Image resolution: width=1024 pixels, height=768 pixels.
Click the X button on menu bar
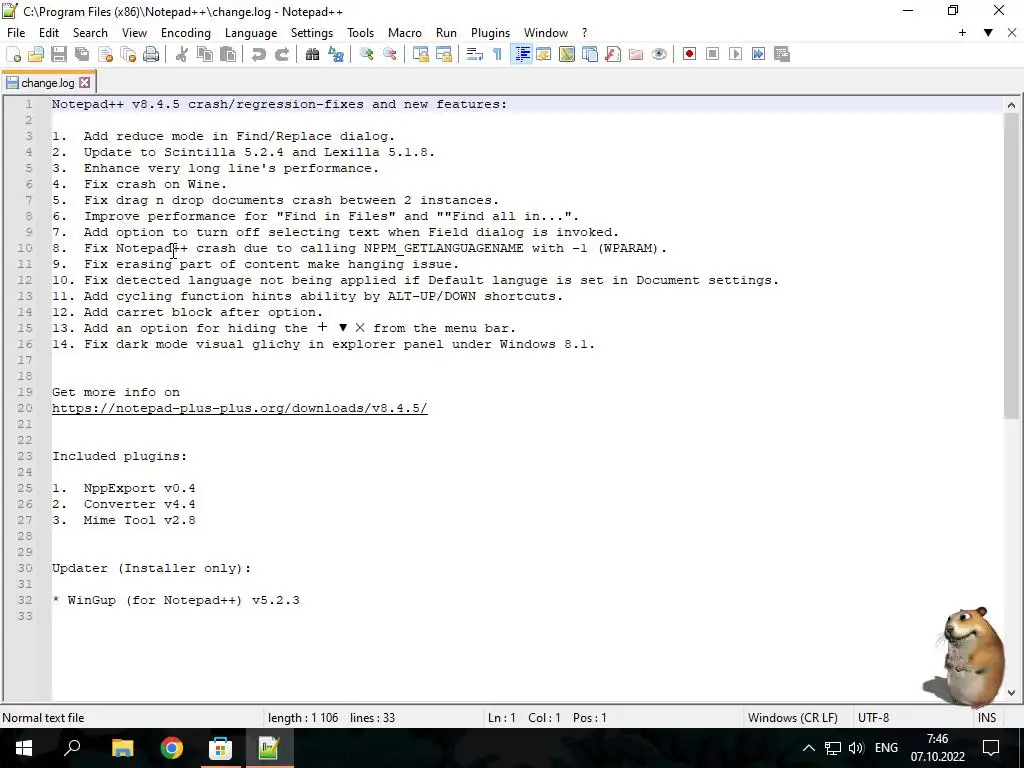click(x=1012, y=33)
